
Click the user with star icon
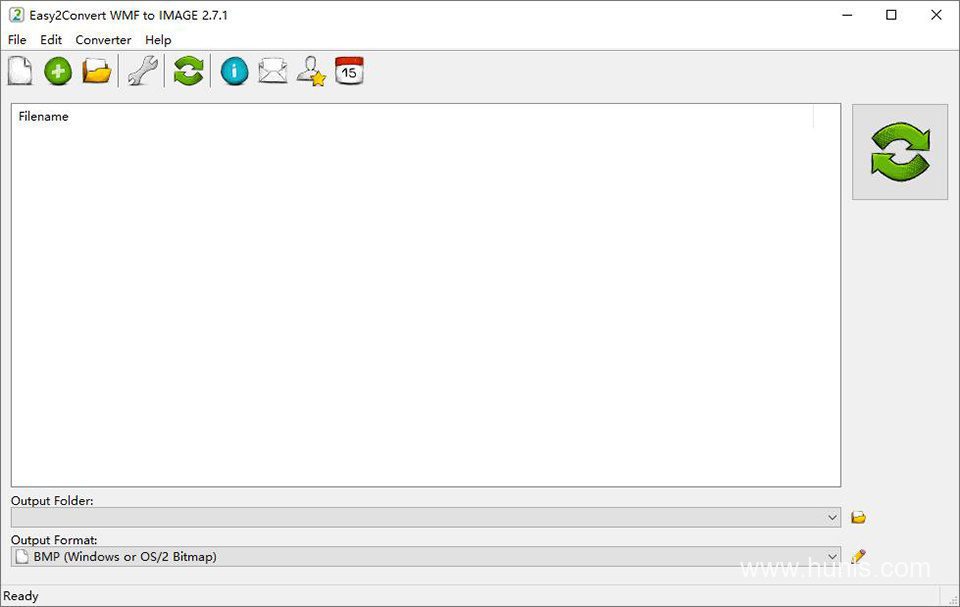point(311,71)
